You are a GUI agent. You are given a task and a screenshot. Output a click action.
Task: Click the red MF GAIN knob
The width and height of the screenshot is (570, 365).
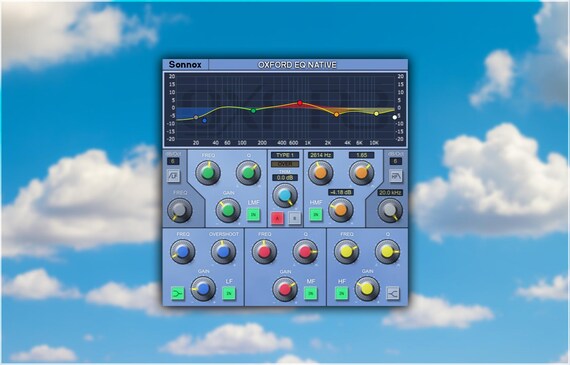point(285,289)
